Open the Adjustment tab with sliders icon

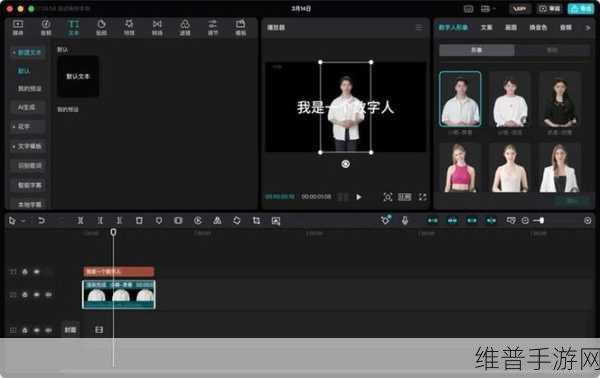[x=213, y=28]
